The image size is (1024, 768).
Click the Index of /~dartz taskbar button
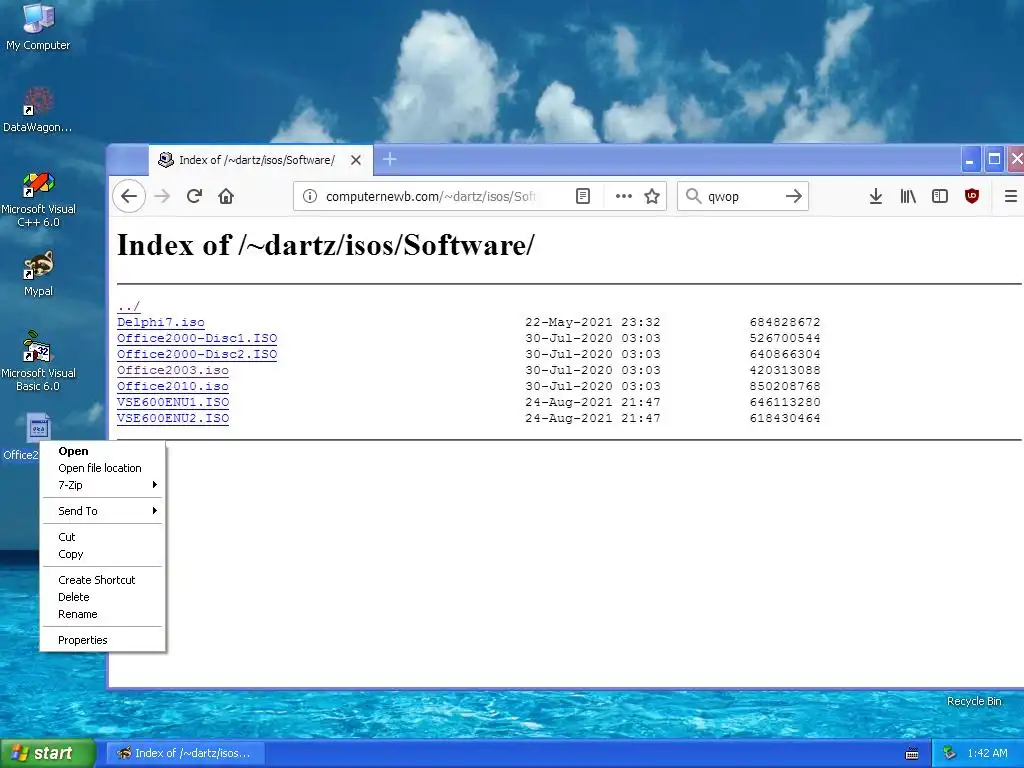point(185,753)
